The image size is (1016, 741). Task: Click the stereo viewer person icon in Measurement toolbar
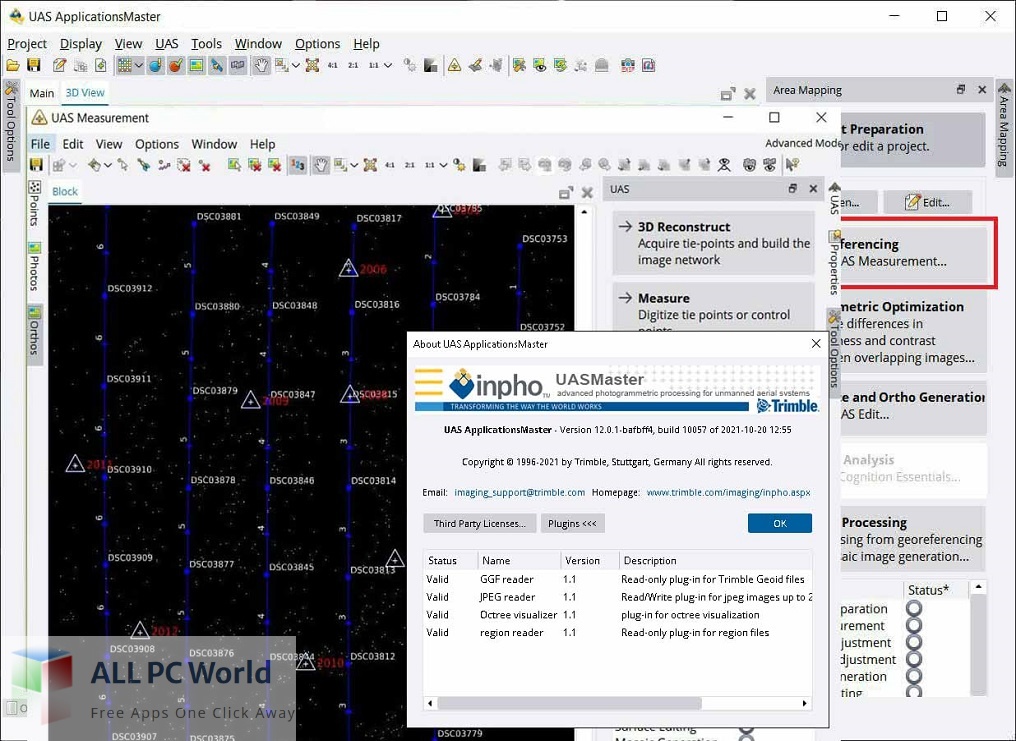[724, 165]
